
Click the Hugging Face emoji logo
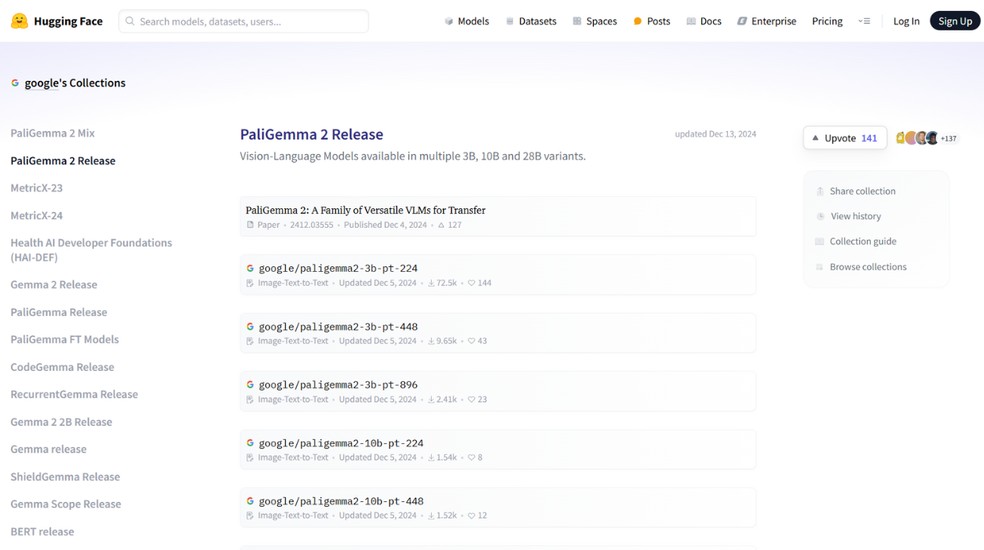[19, 21]
